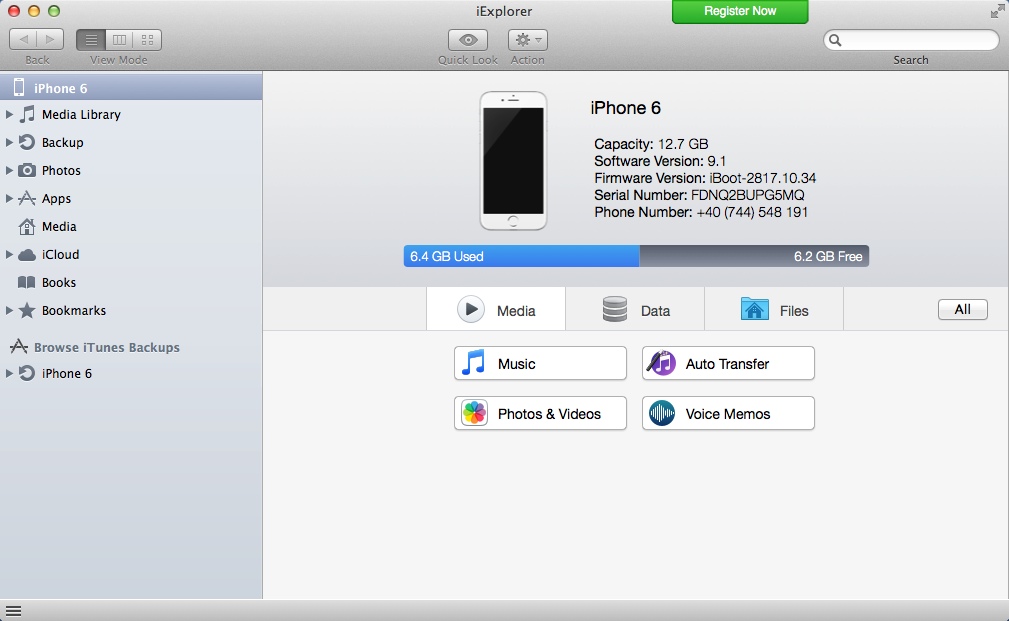Expand the Backup sidebar item

[x=10, y=143]
